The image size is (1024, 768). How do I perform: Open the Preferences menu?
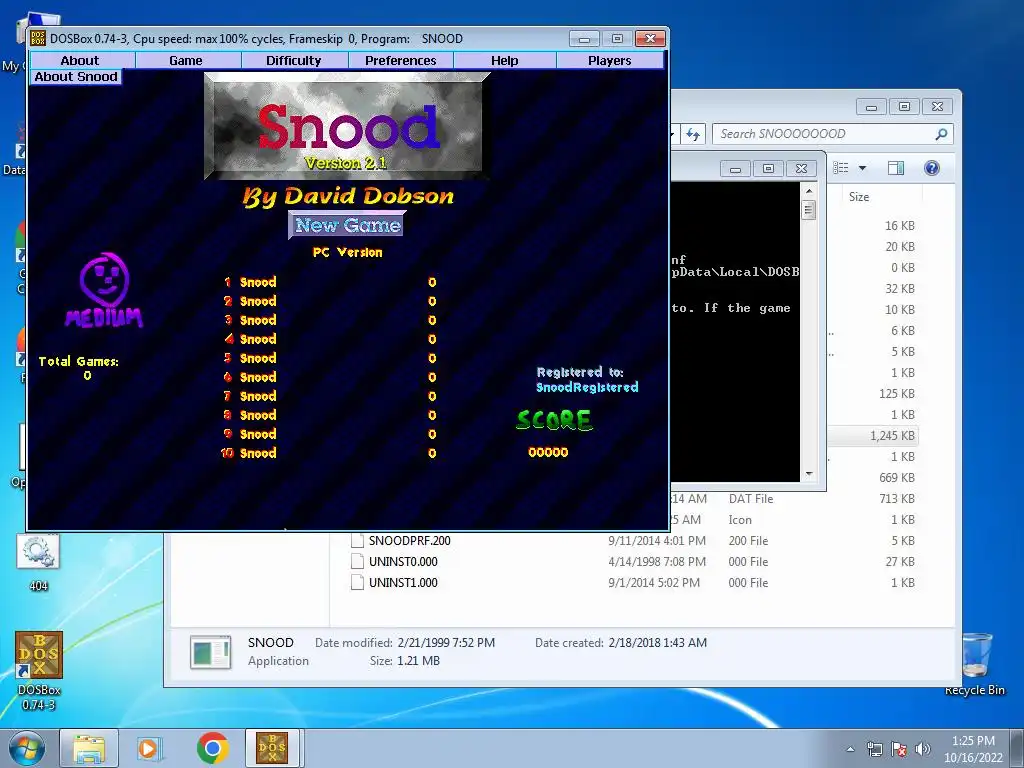coord(400,61)
